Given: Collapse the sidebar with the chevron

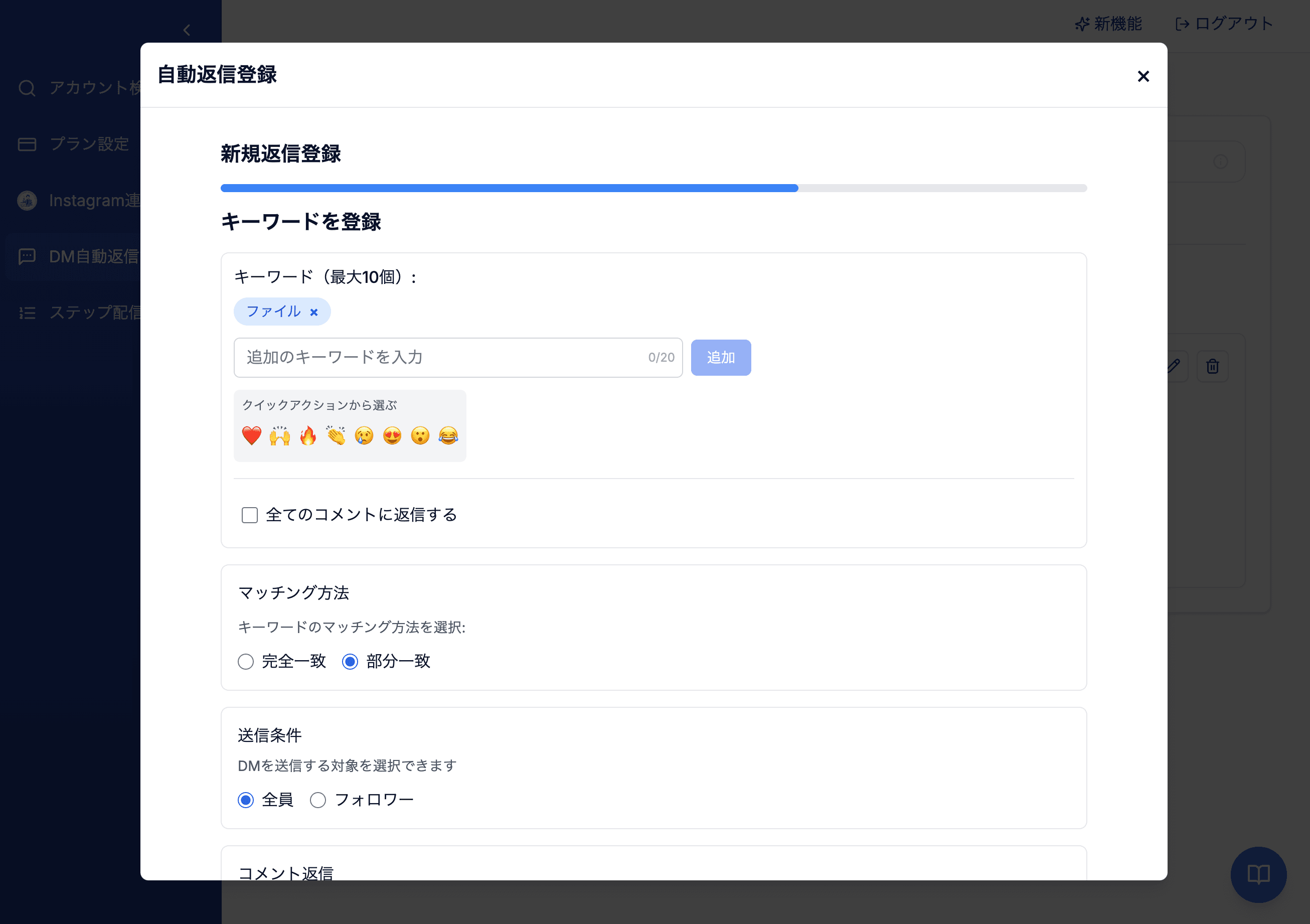Looking at the screenshot, I should click(x=187, y=30).
